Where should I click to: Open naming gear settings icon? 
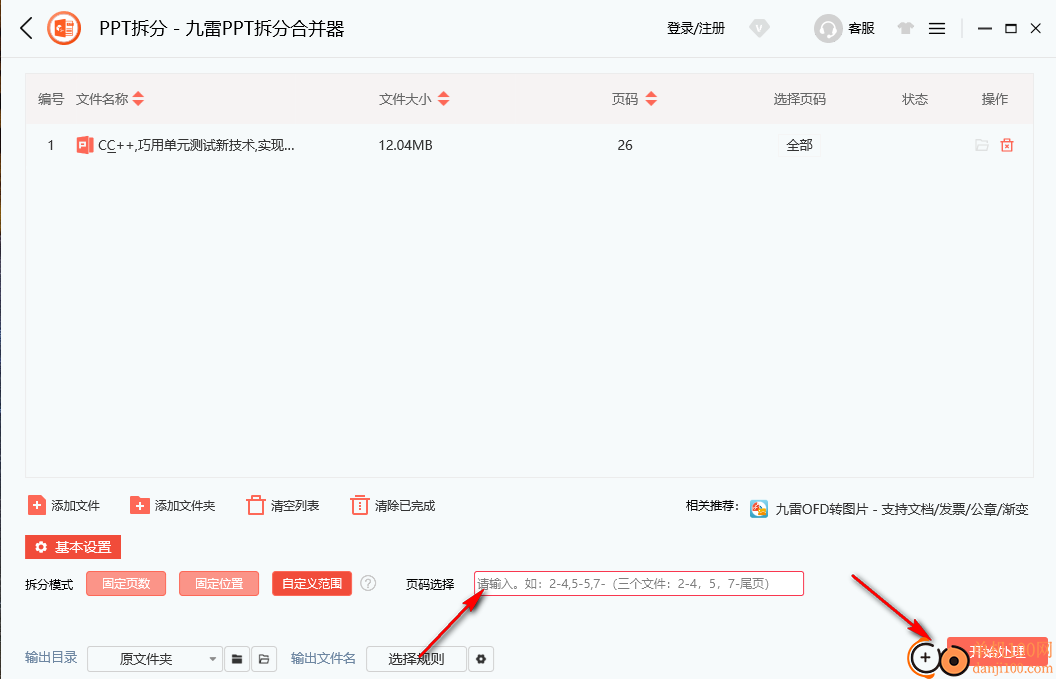pos(481,659)
